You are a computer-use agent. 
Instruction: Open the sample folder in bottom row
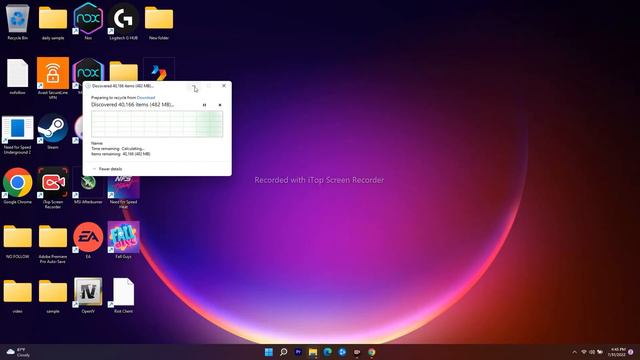click(53, 296)
